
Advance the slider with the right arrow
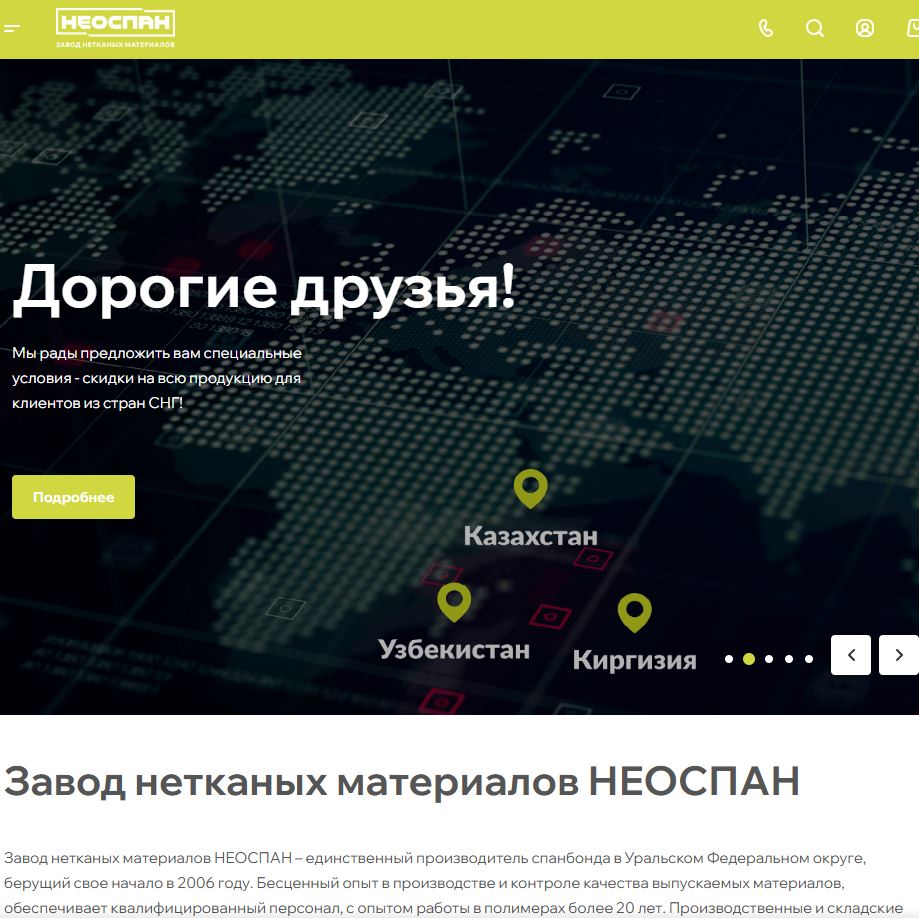click(897, 655)
